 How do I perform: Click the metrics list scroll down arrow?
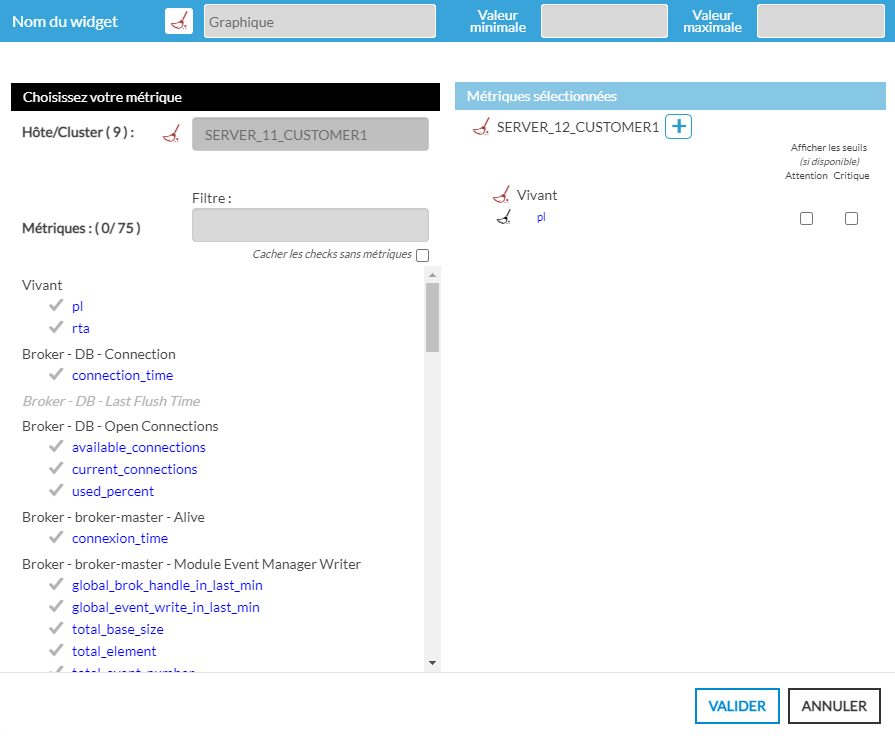(x=432, y=662)
